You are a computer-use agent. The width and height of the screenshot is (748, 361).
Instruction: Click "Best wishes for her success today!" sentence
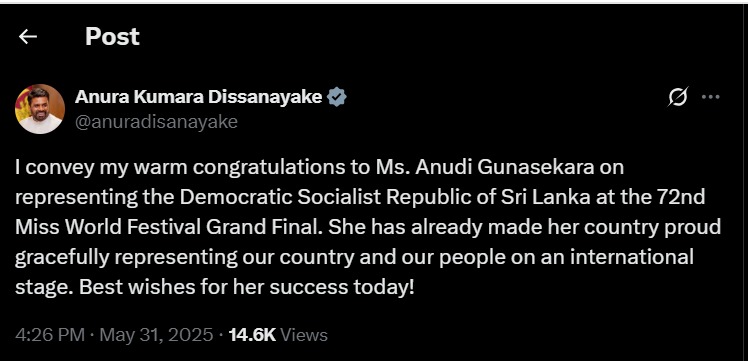[x=247, y=287]
